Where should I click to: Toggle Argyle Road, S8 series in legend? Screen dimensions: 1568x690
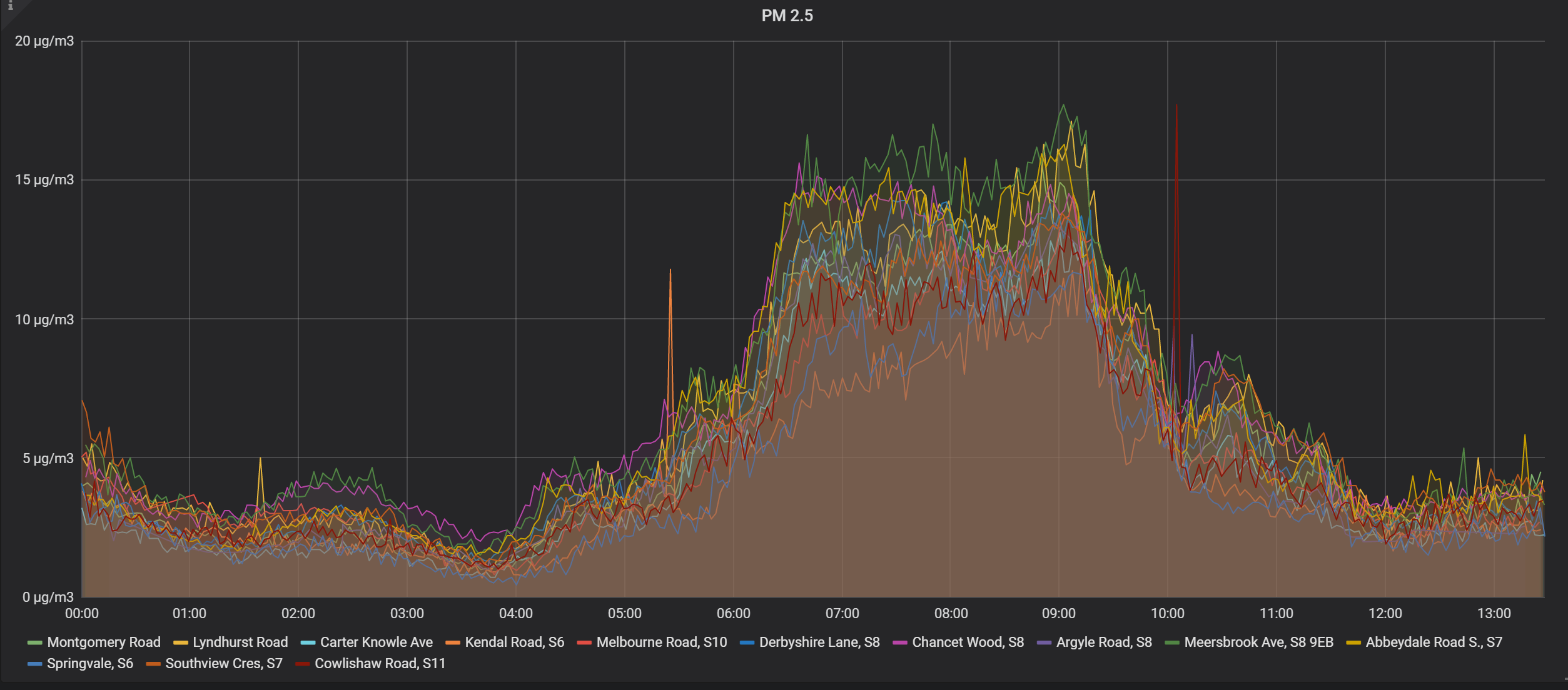point(1104,642)
